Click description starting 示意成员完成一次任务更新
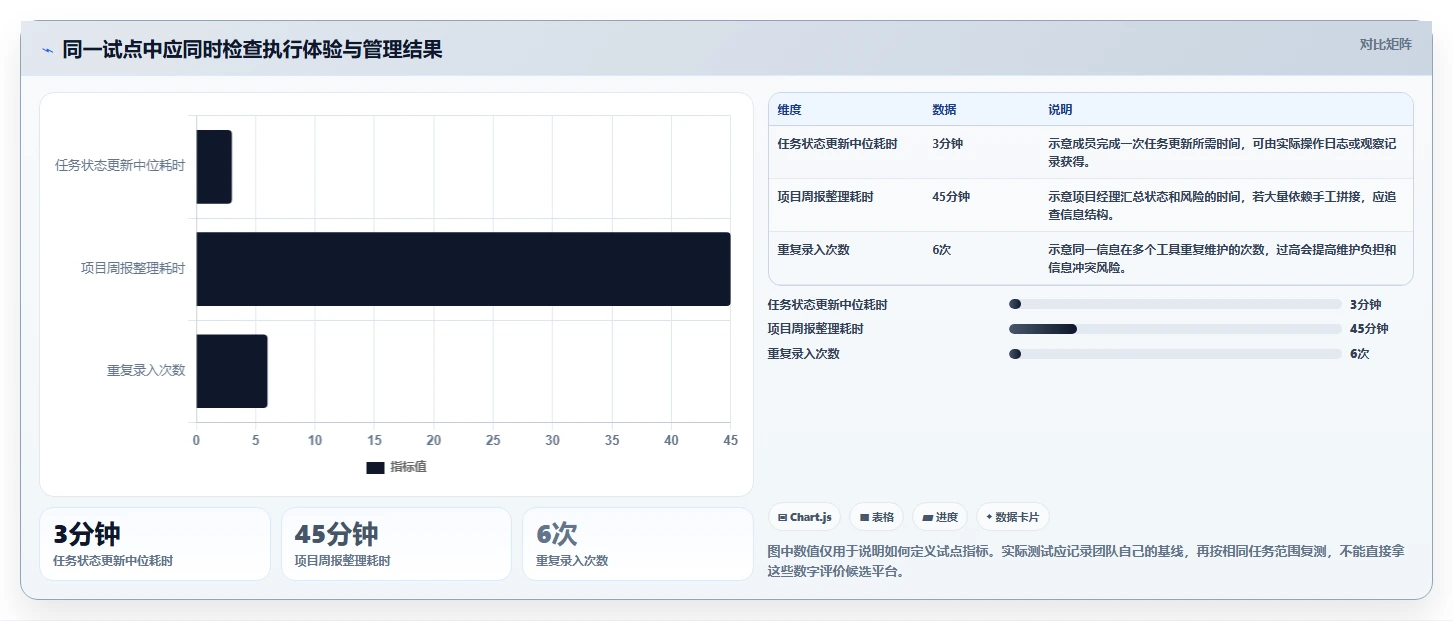The width and height of the screenshot is (1453, 621). pyautogui.click(x=1222, y=152)
